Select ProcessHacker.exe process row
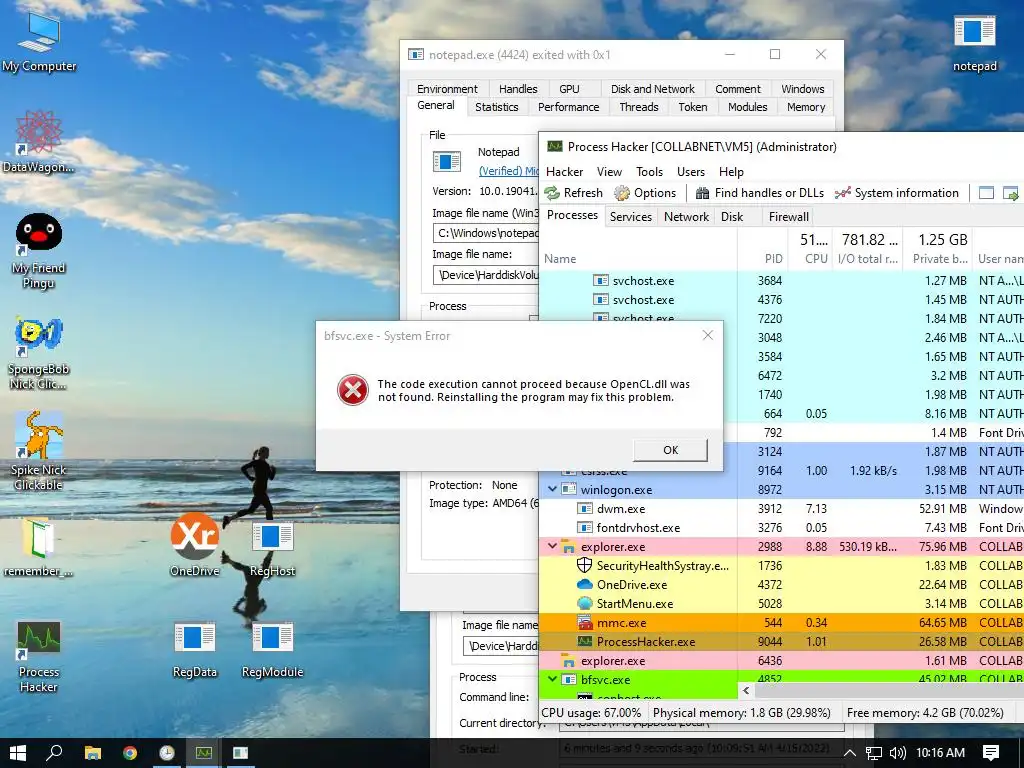 pos(782,641)
